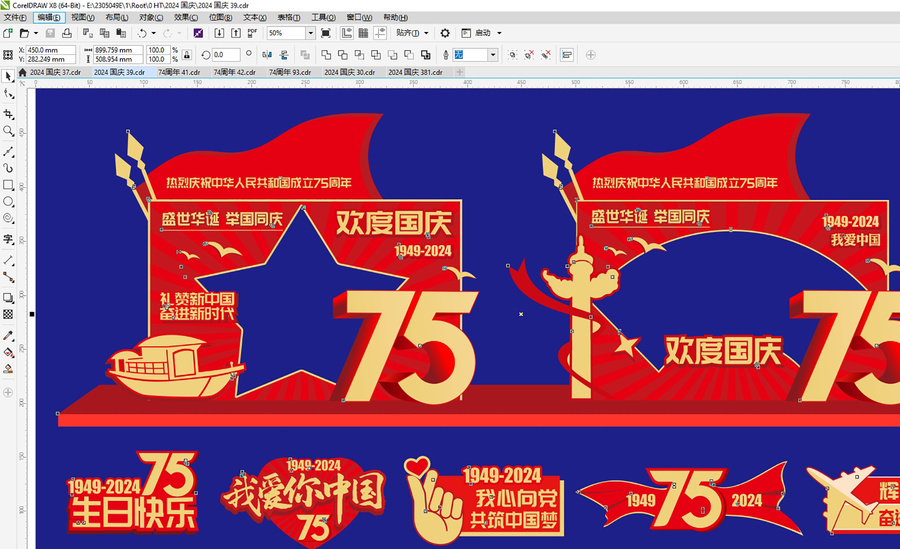Select the Artistic Media tool
Image resolution: width=900 pixels, height=549 pixels.
coord(8,168)
